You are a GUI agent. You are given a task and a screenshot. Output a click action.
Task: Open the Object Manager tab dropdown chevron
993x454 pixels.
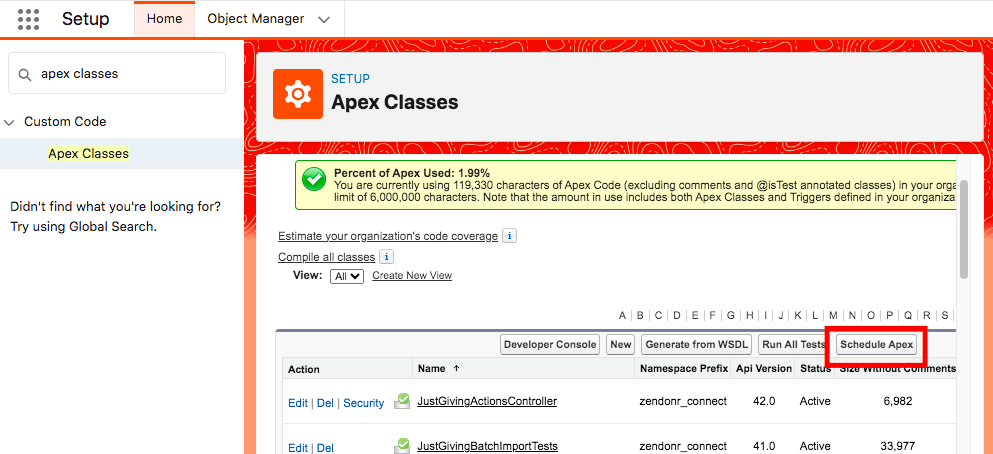(324, 20)
